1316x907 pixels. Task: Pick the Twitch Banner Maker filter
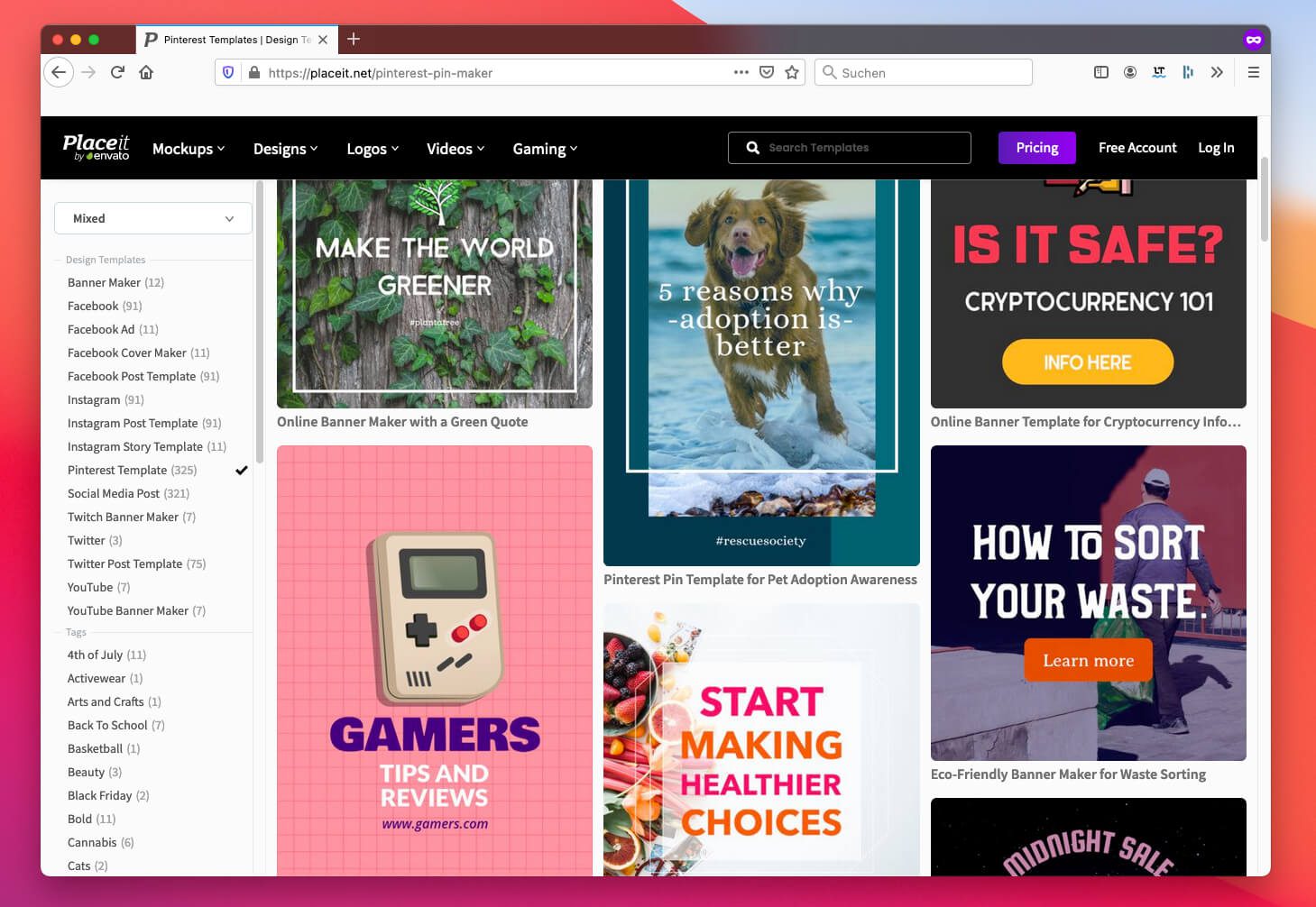(x=131, y=517)
